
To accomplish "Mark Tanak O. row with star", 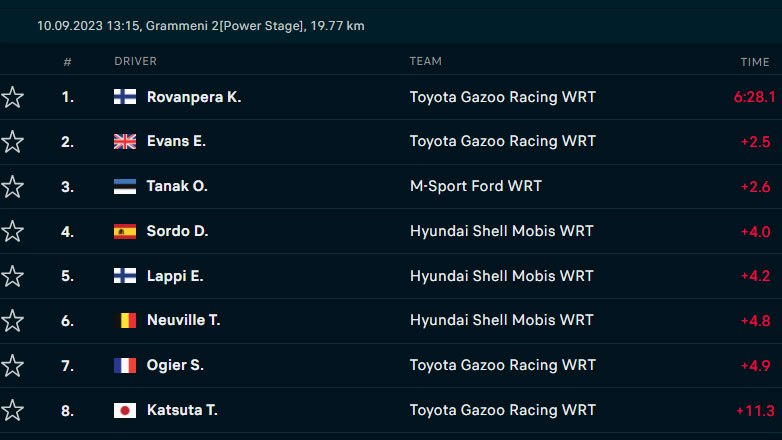I will click(12, 187).
